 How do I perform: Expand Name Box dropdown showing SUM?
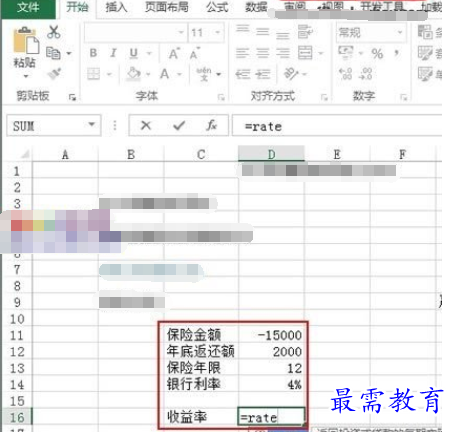pyautogui.click(x=91, y=125)
